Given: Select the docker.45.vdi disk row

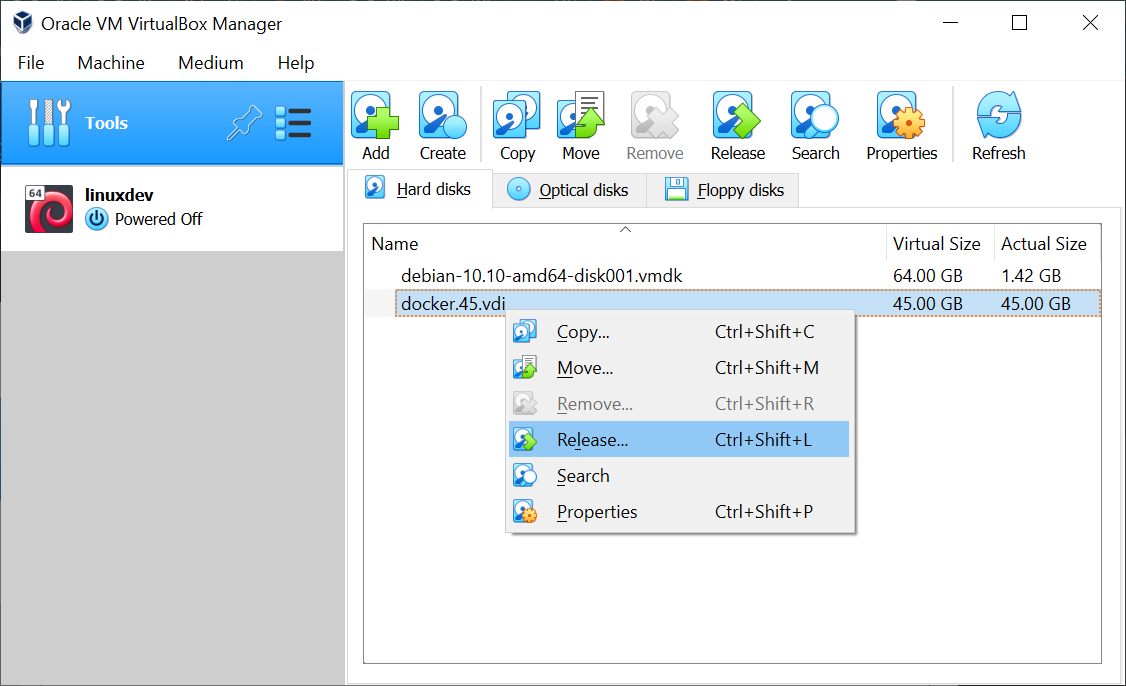Looking at the screenshot, I should click(x=732, y=304).
